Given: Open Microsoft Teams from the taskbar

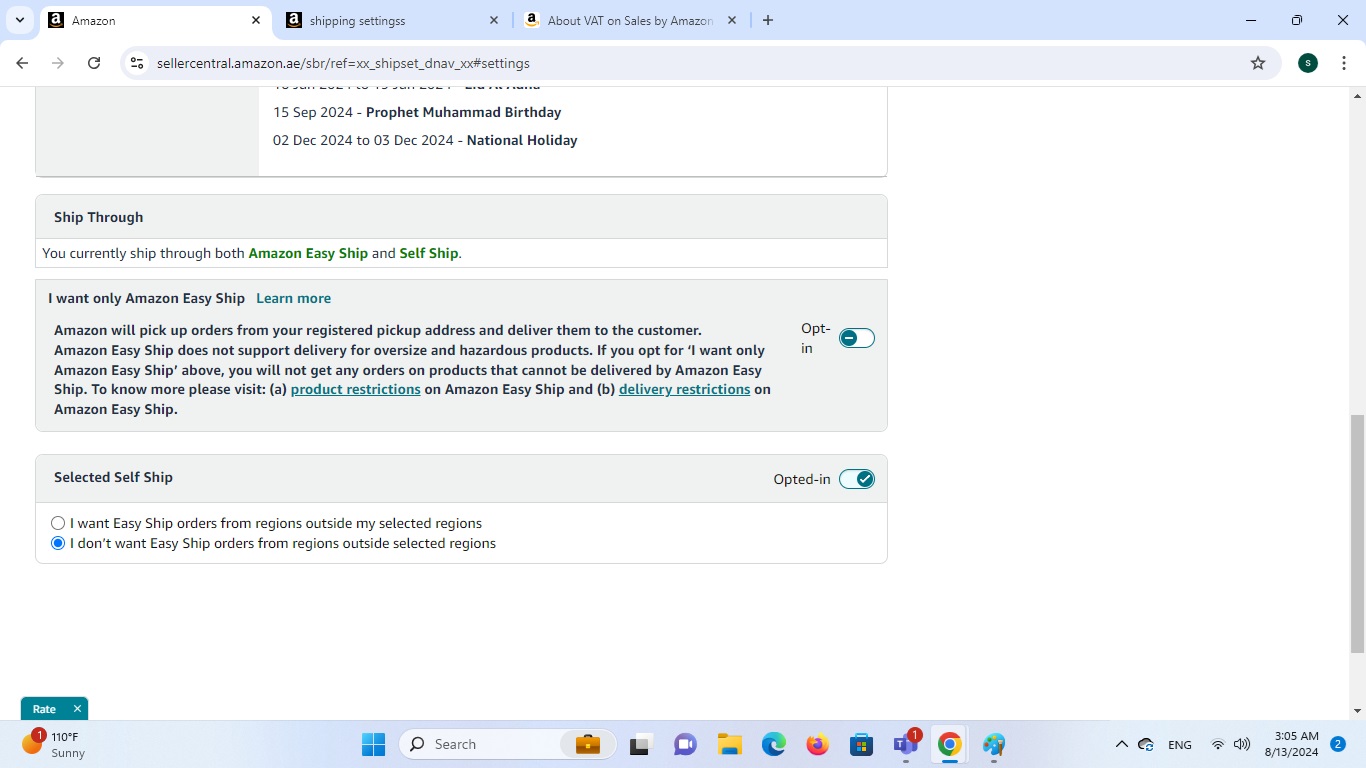Looking at the screenshot, I should pos(906,744).
